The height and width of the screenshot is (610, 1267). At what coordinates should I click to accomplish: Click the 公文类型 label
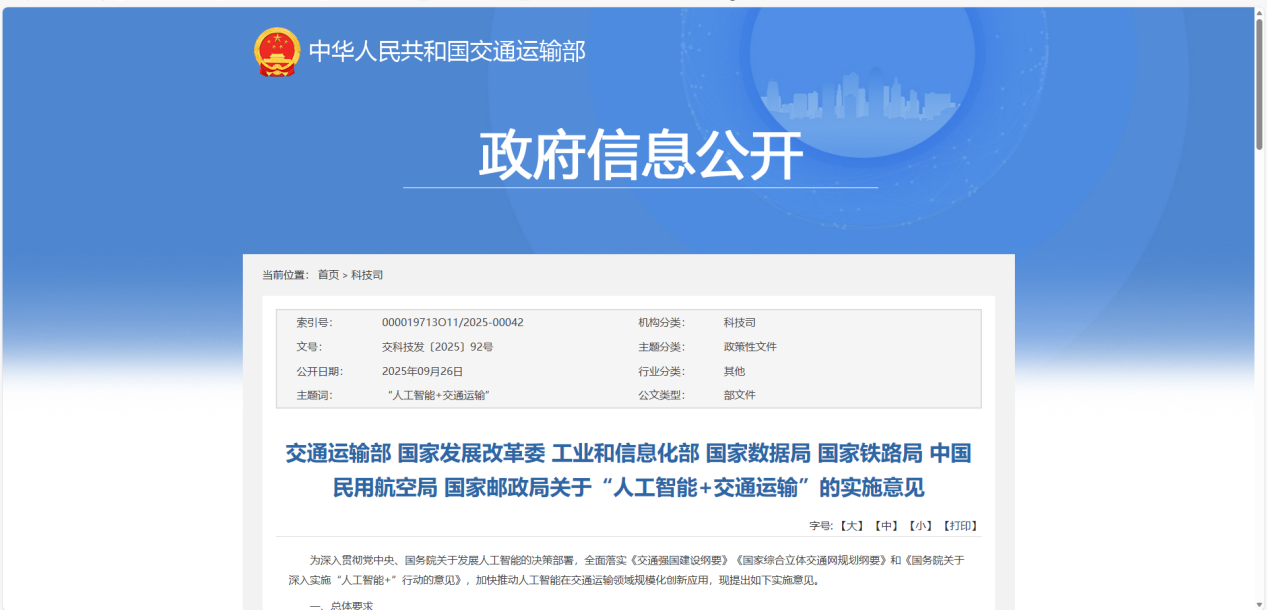point(661,395)
